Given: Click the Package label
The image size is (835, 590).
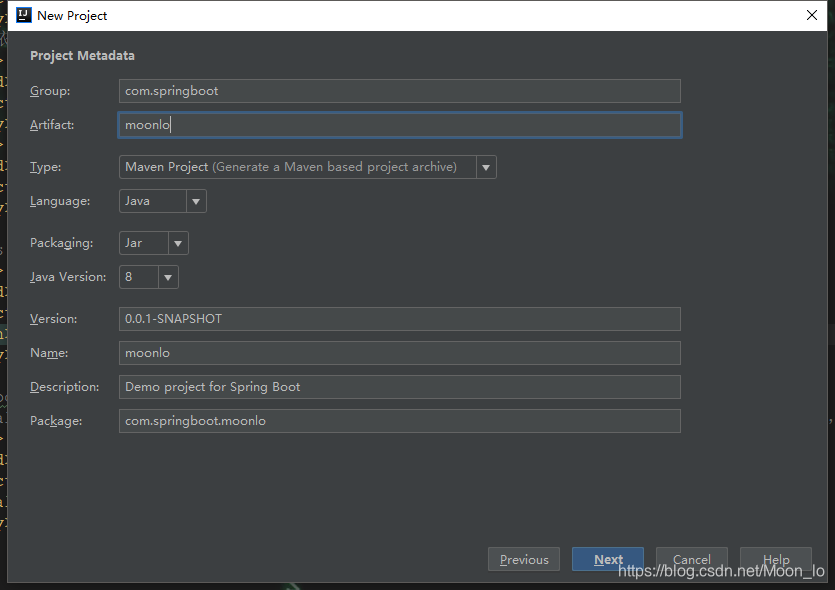Looking at the screenshot, I should pyautogui.click(x=56, y=421).
